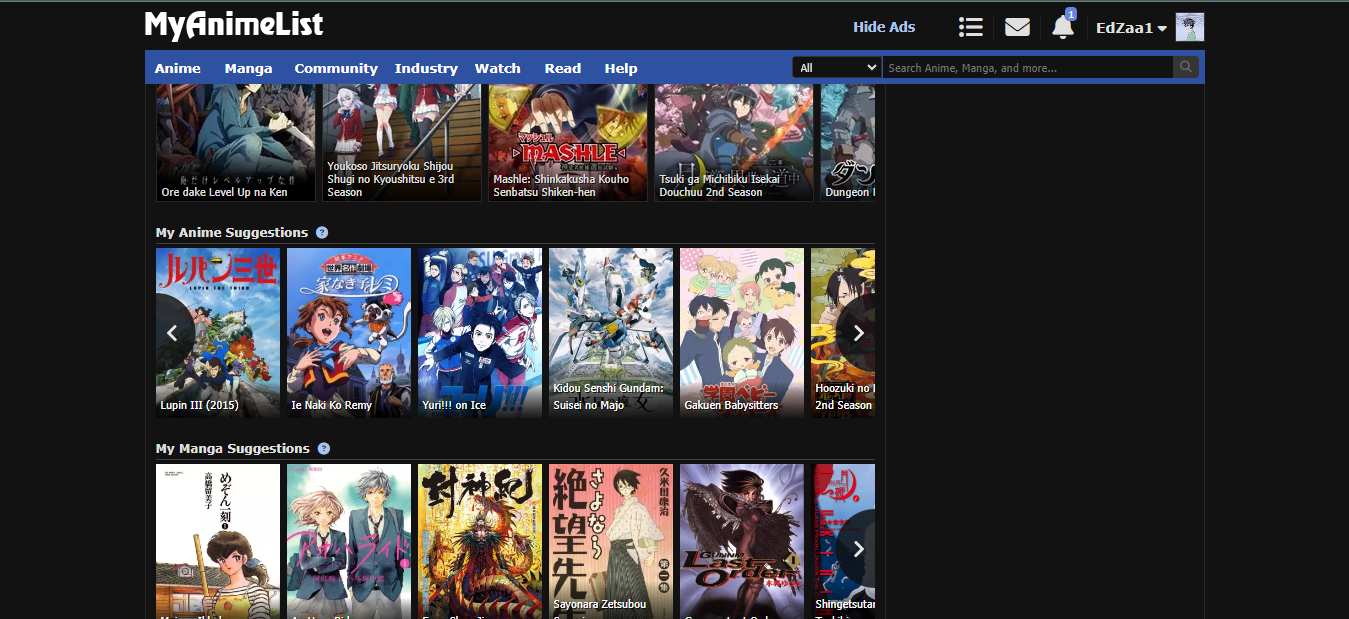Open the Gakuen Babysitters anime thumbnail
This screenshot has height=619, width=1349.
(x=741, y=332)
